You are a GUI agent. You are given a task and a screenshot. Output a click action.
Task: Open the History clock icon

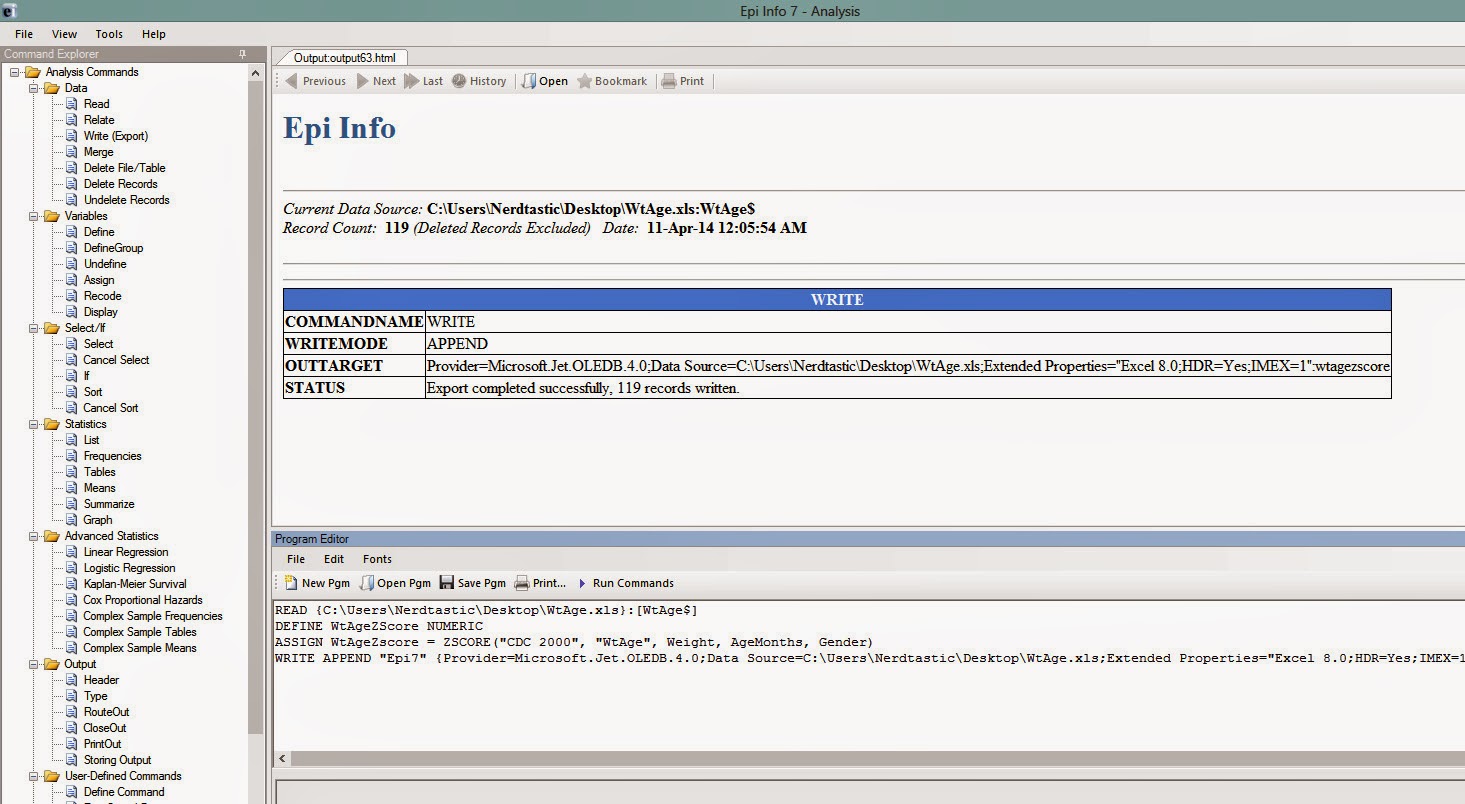(459, 81)
